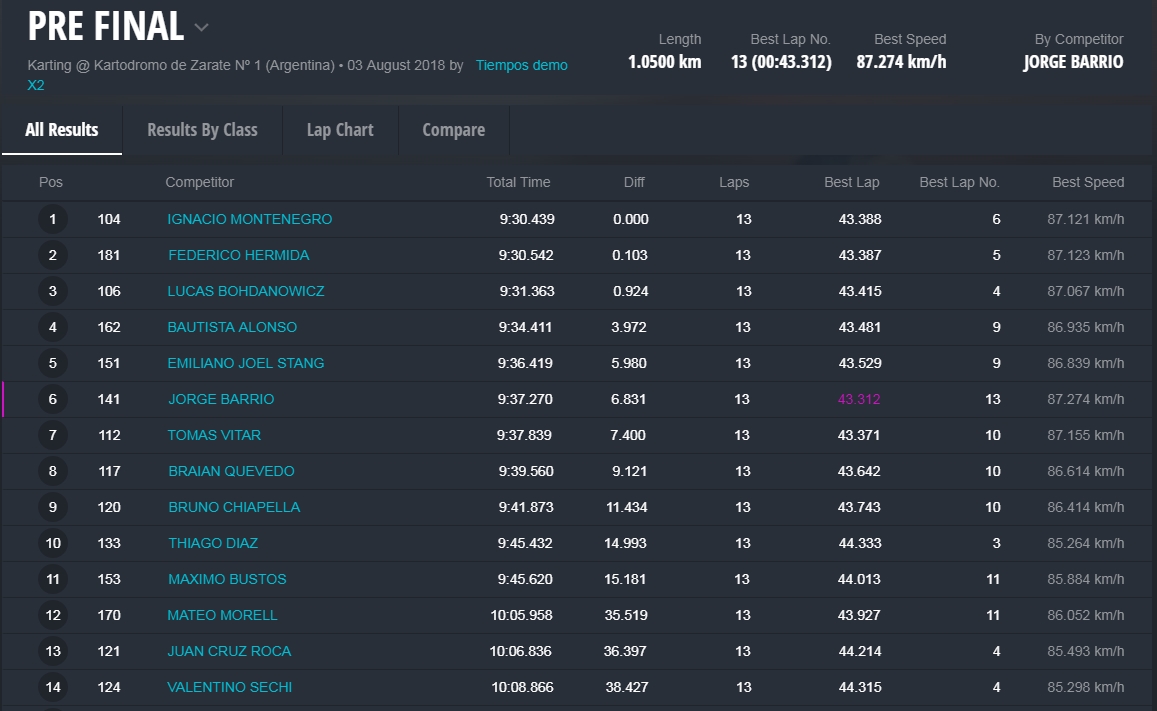
Task: Select the purple fastest lap time 43.312
Action: 859,399
